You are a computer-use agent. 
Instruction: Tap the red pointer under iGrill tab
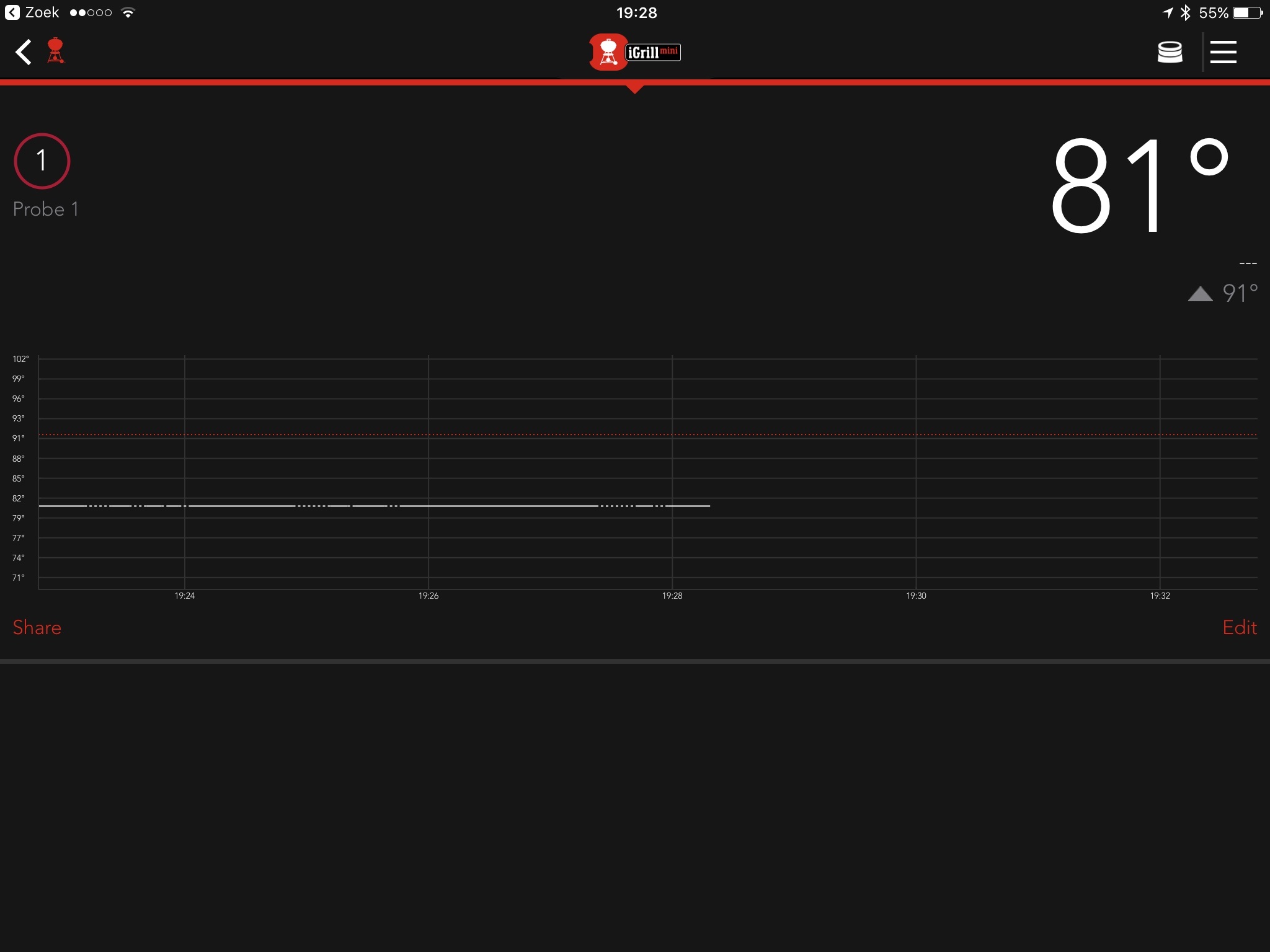[634, 89]
